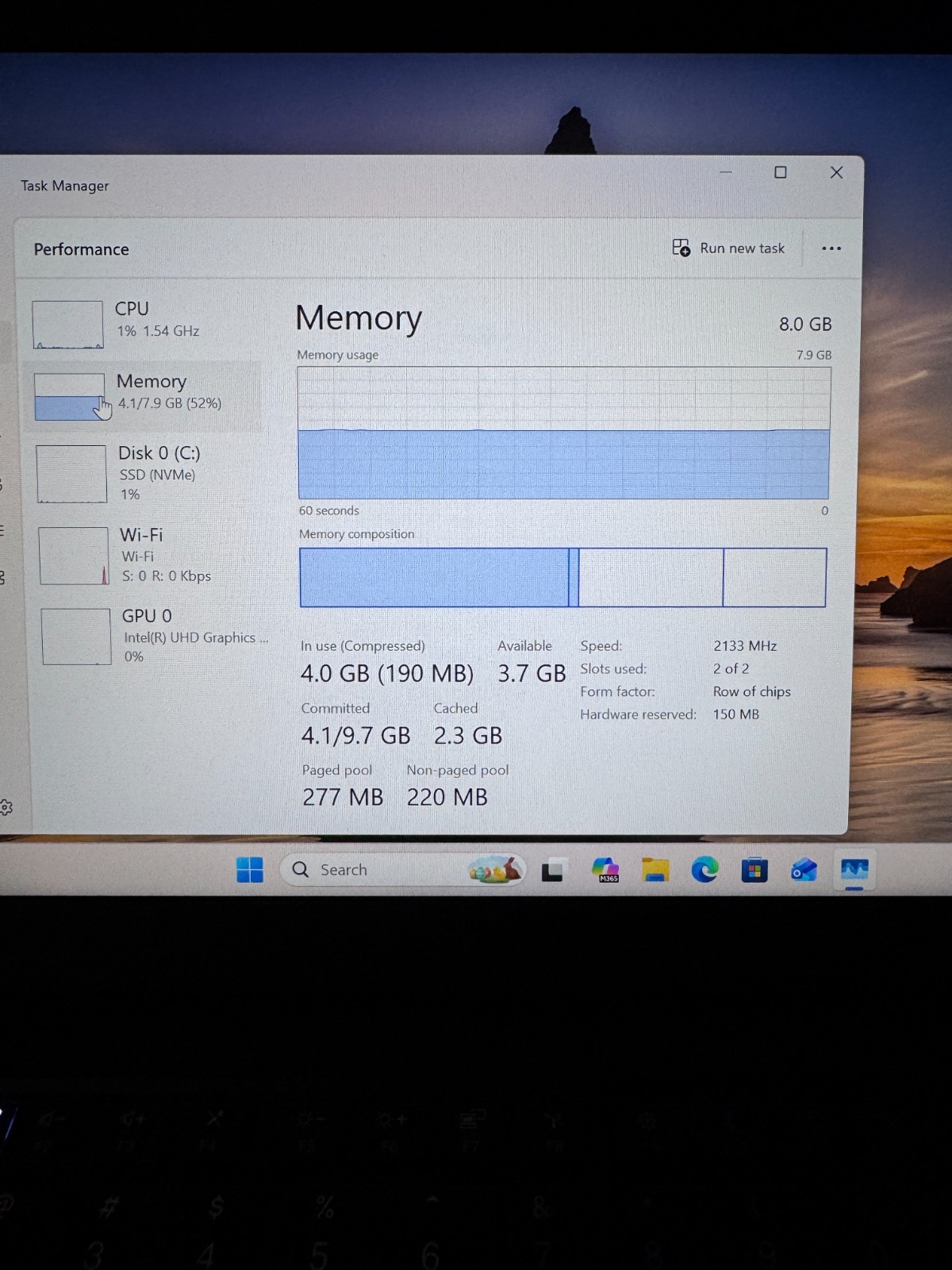This screenshot has width=952, height=1270.
Task: Open the Disk 0 (C:) performance panel
Action: (x=144, y=473)
